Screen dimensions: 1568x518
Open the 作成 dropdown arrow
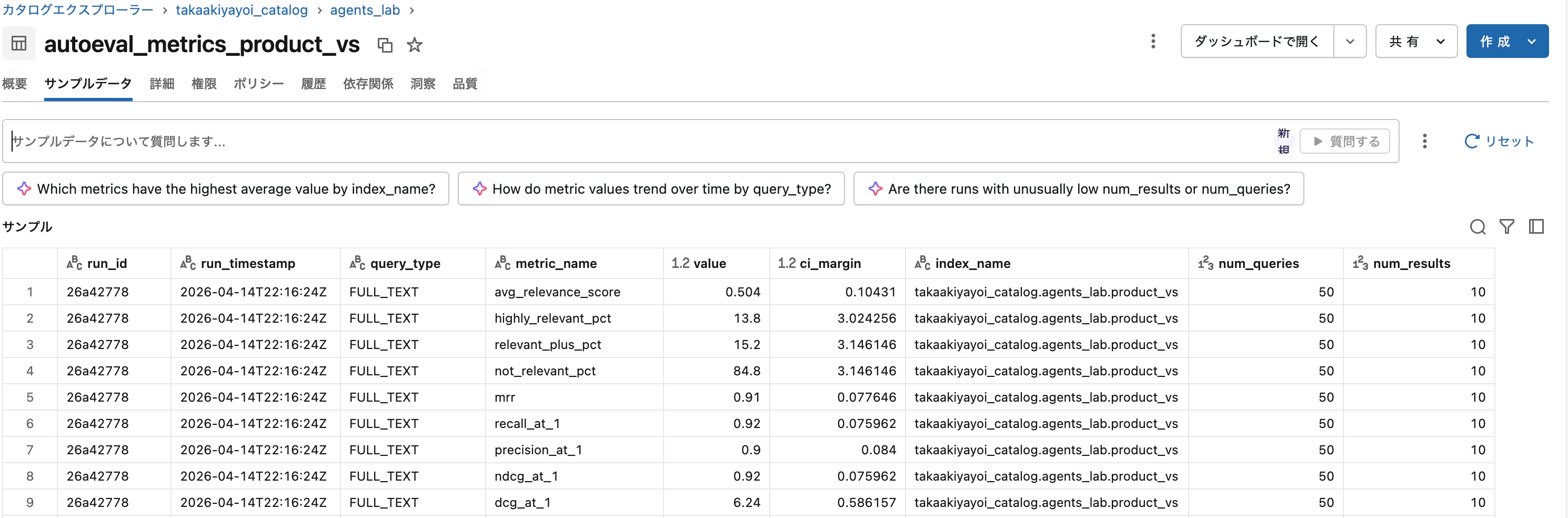[1532, 41]
